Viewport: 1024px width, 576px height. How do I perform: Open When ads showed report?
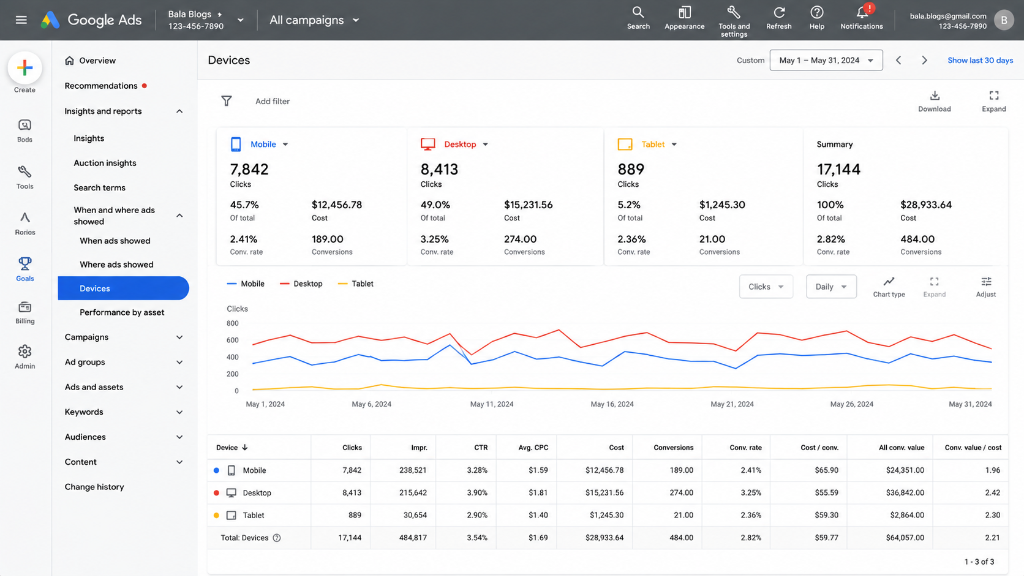115,241
